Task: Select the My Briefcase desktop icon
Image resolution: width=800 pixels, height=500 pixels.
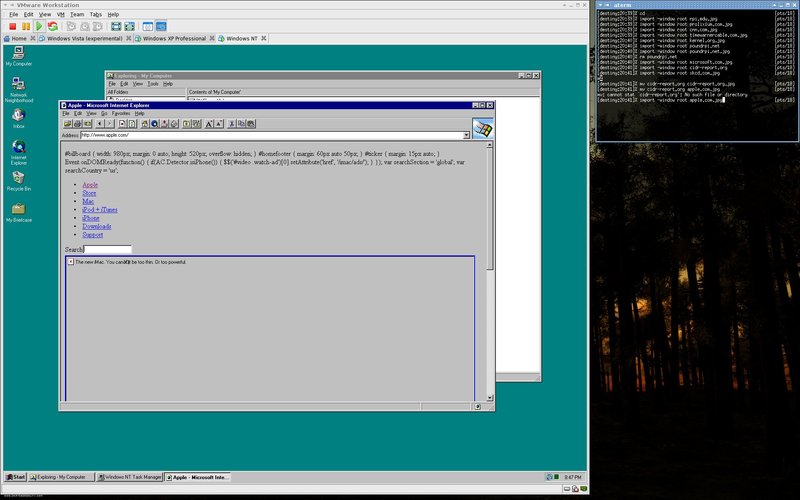Action: point(19,212)
